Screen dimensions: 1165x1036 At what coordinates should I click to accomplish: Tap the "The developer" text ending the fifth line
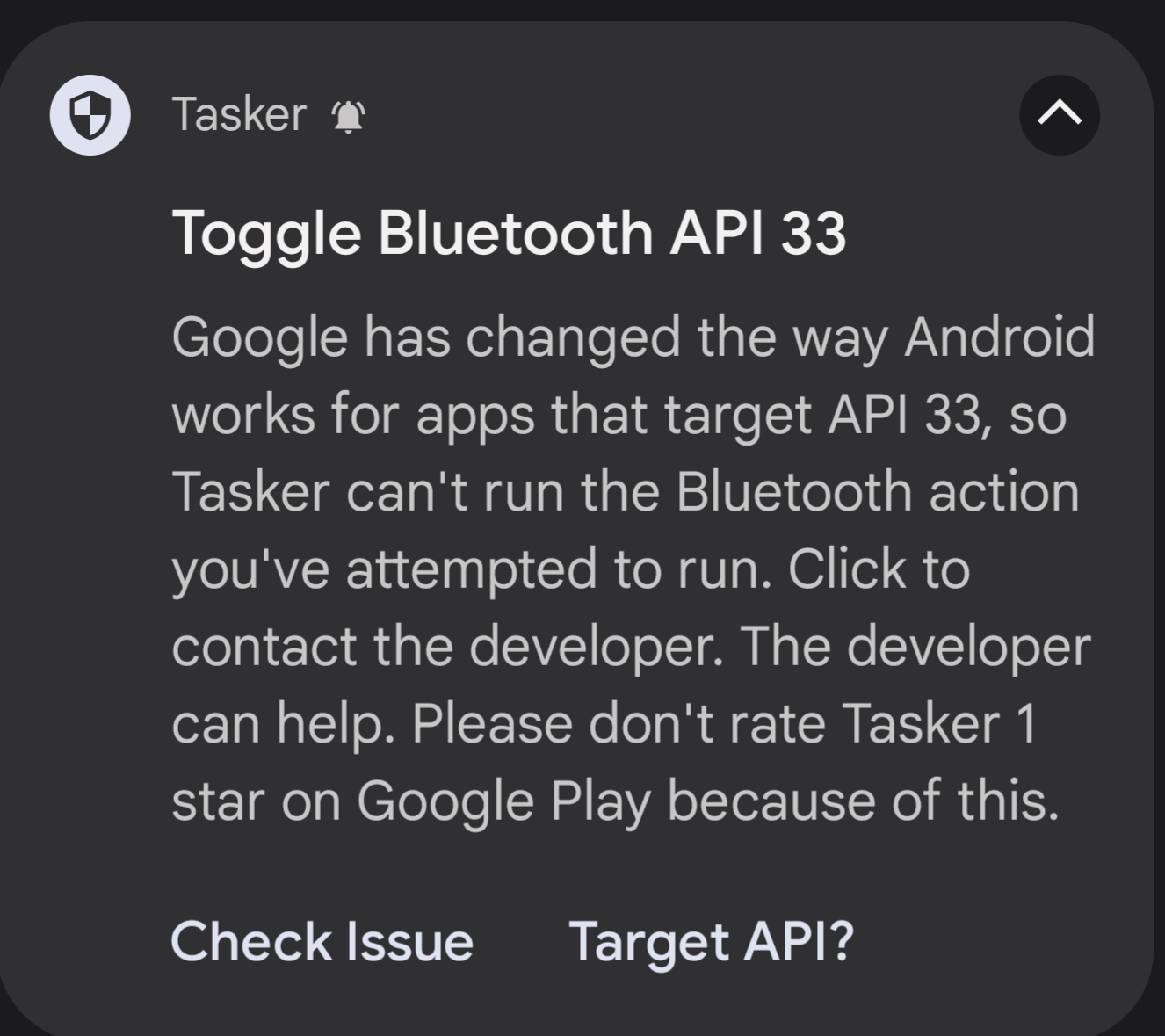(915, 647)
